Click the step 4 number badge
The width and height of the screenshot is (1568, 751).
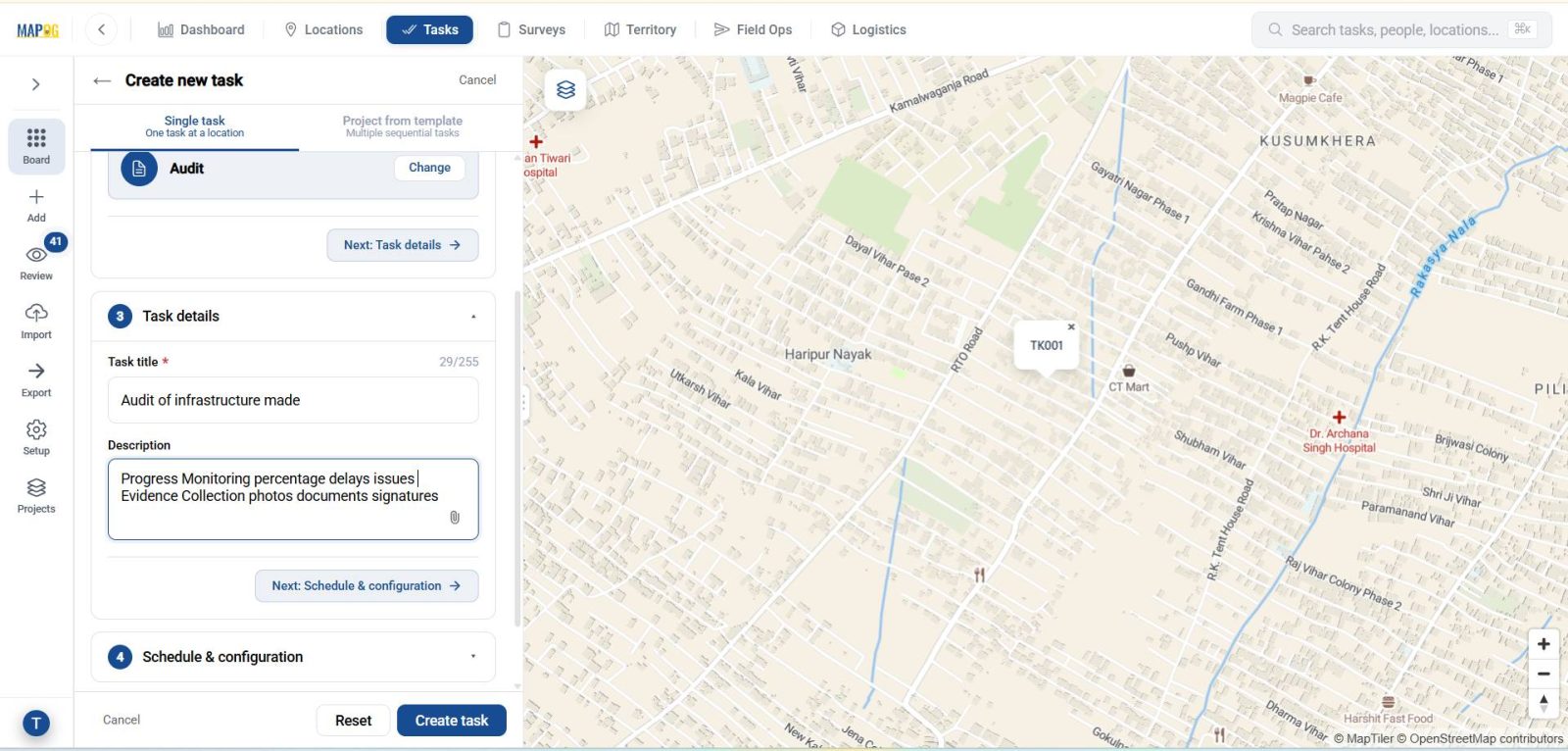(120, 657)
